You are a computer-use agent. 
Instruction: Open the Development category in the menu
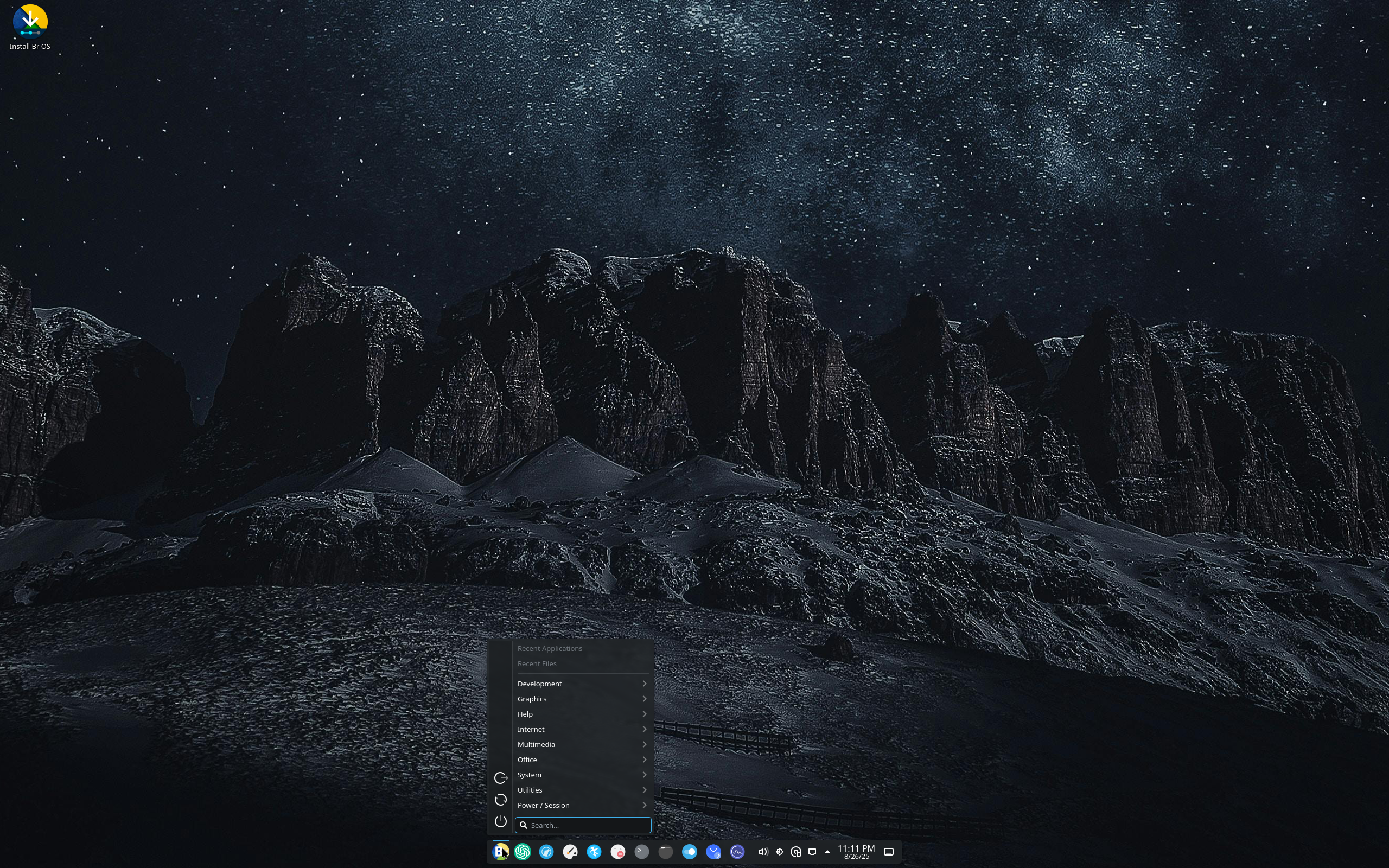coord(538,683)
